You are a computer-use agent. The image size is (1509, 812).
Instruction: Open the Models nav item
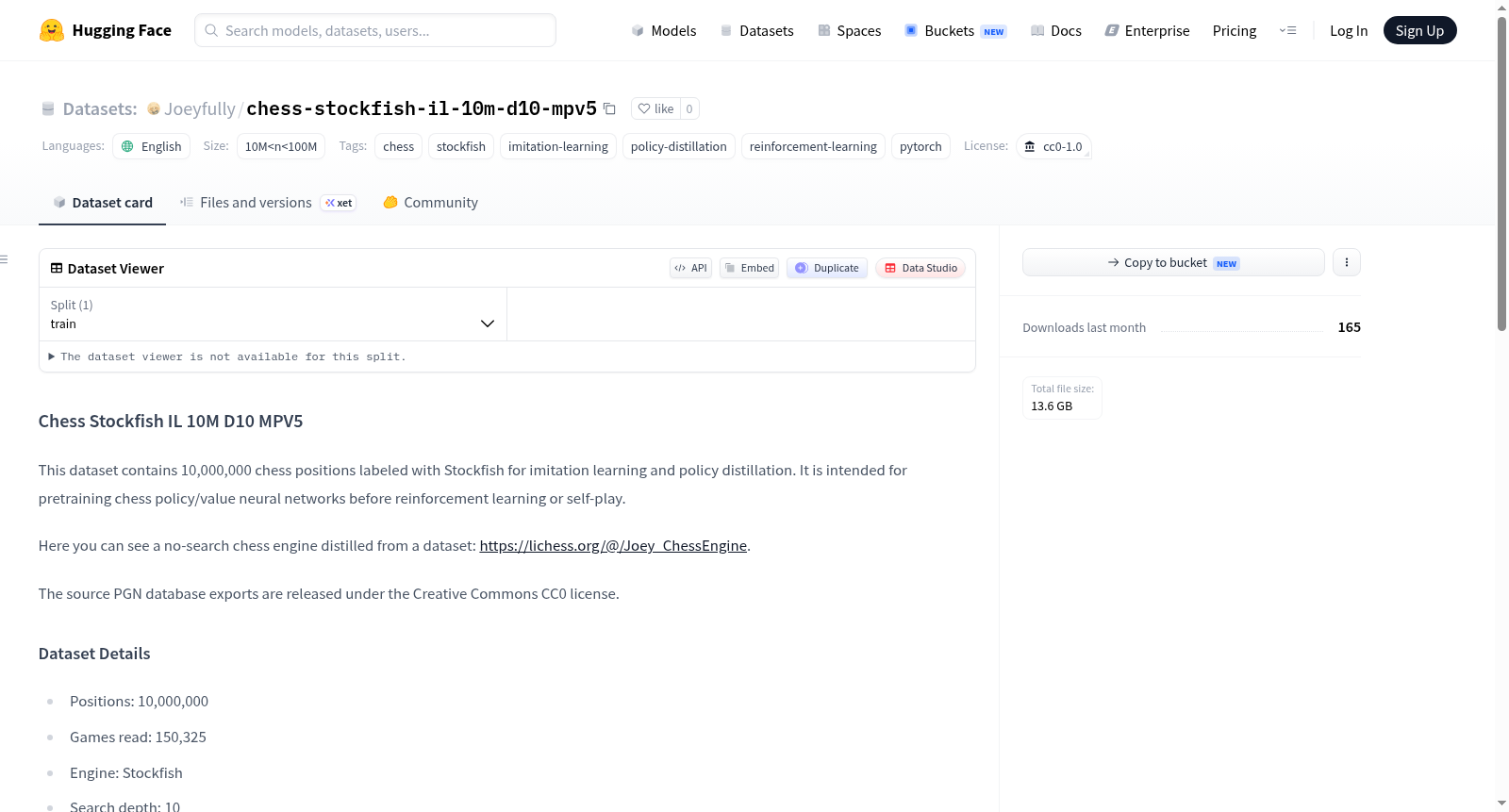point(664,30)
